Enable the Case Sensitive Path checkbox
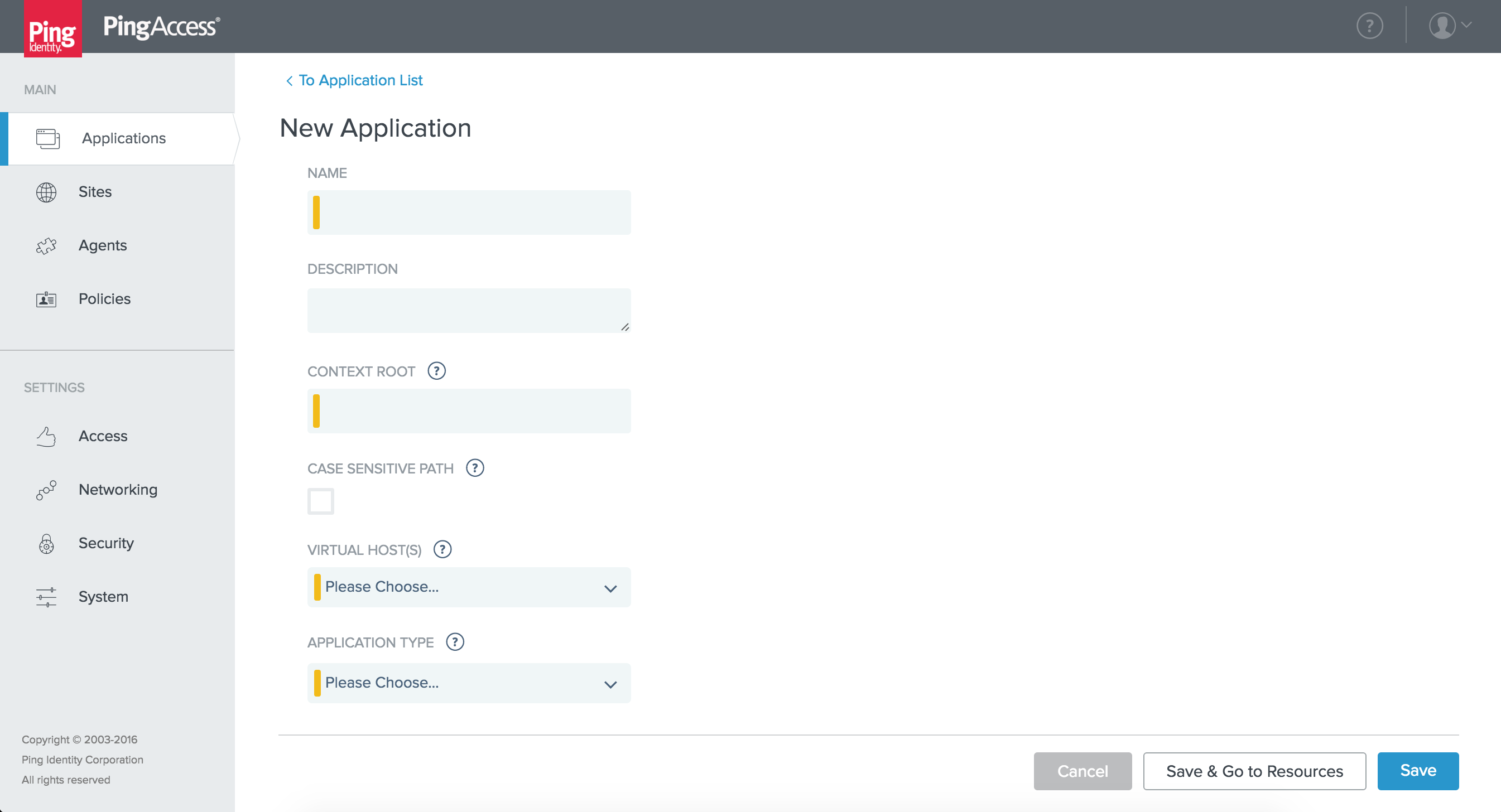The image size is (1501, 812). [320, 501]
